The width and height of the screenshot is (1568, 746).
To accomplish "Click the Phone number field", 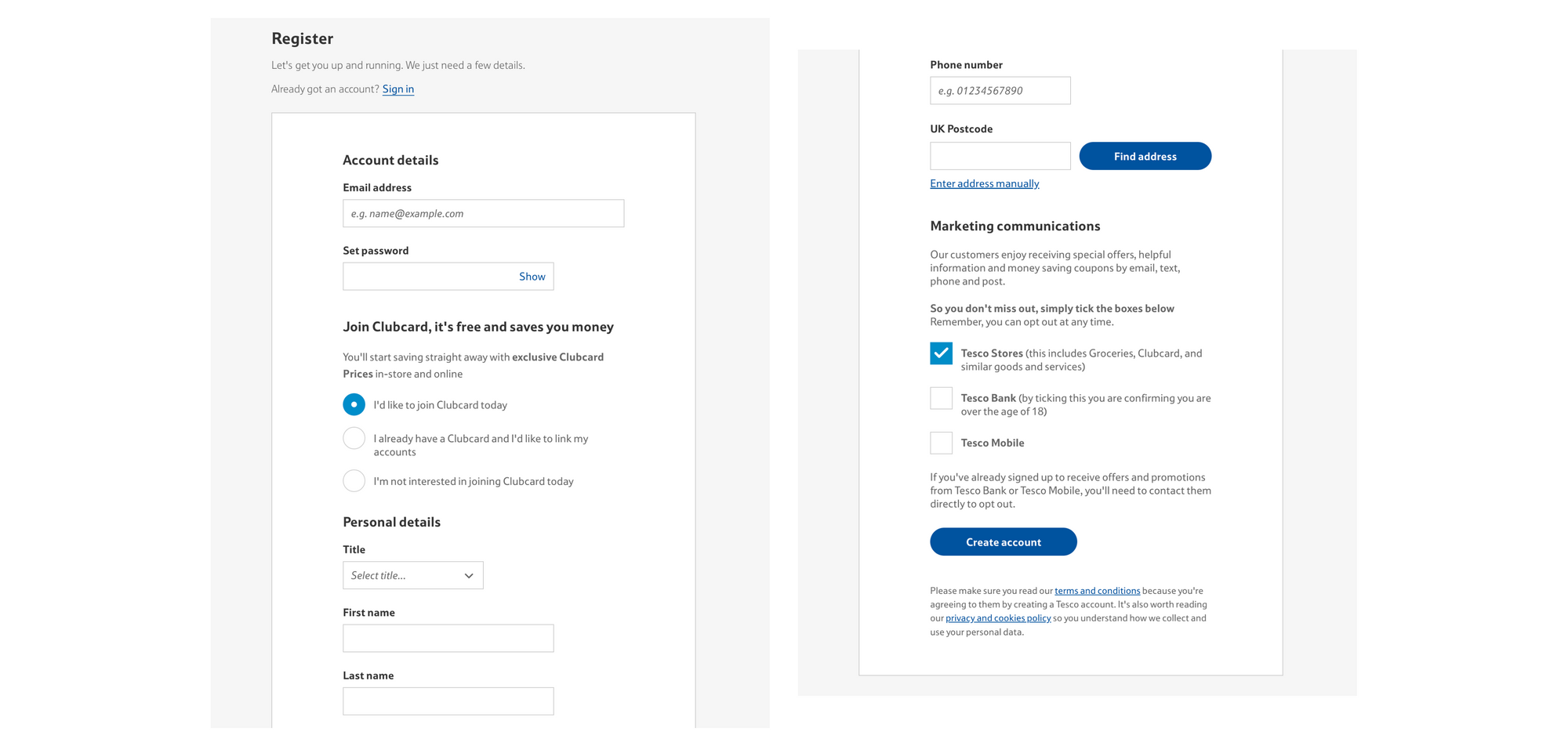I will coord(1000,90).
